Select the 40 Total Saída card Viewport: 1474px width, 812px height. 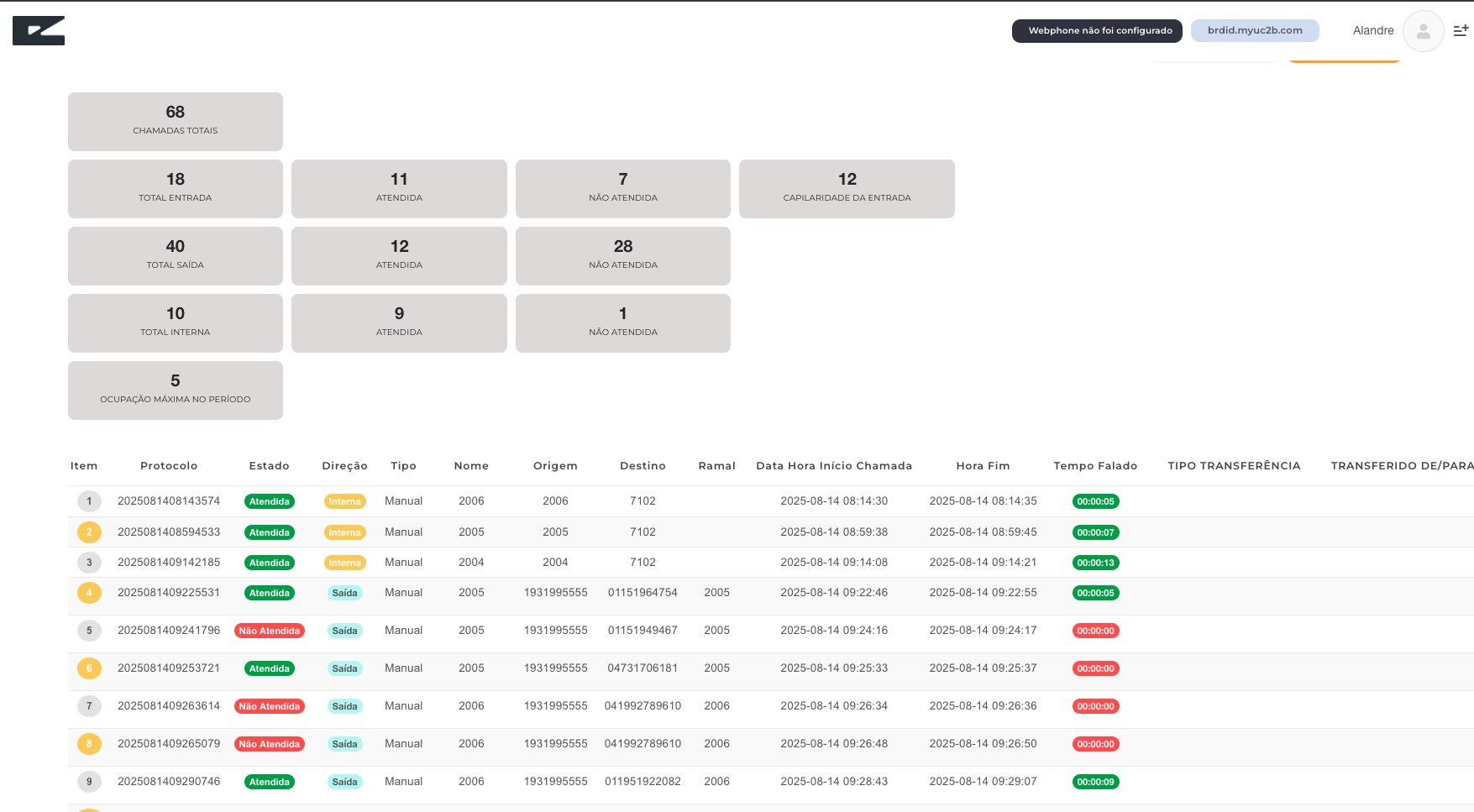click(x=176, y=256)
